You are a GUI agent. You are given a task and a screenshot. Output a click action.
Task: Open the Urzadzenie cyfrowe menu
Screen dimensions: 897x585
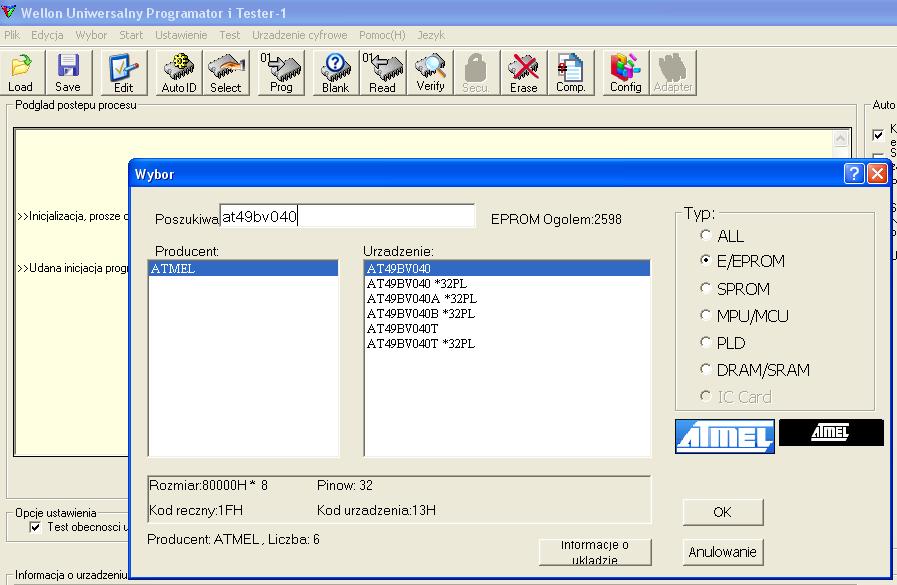click(x=300, y=35)
